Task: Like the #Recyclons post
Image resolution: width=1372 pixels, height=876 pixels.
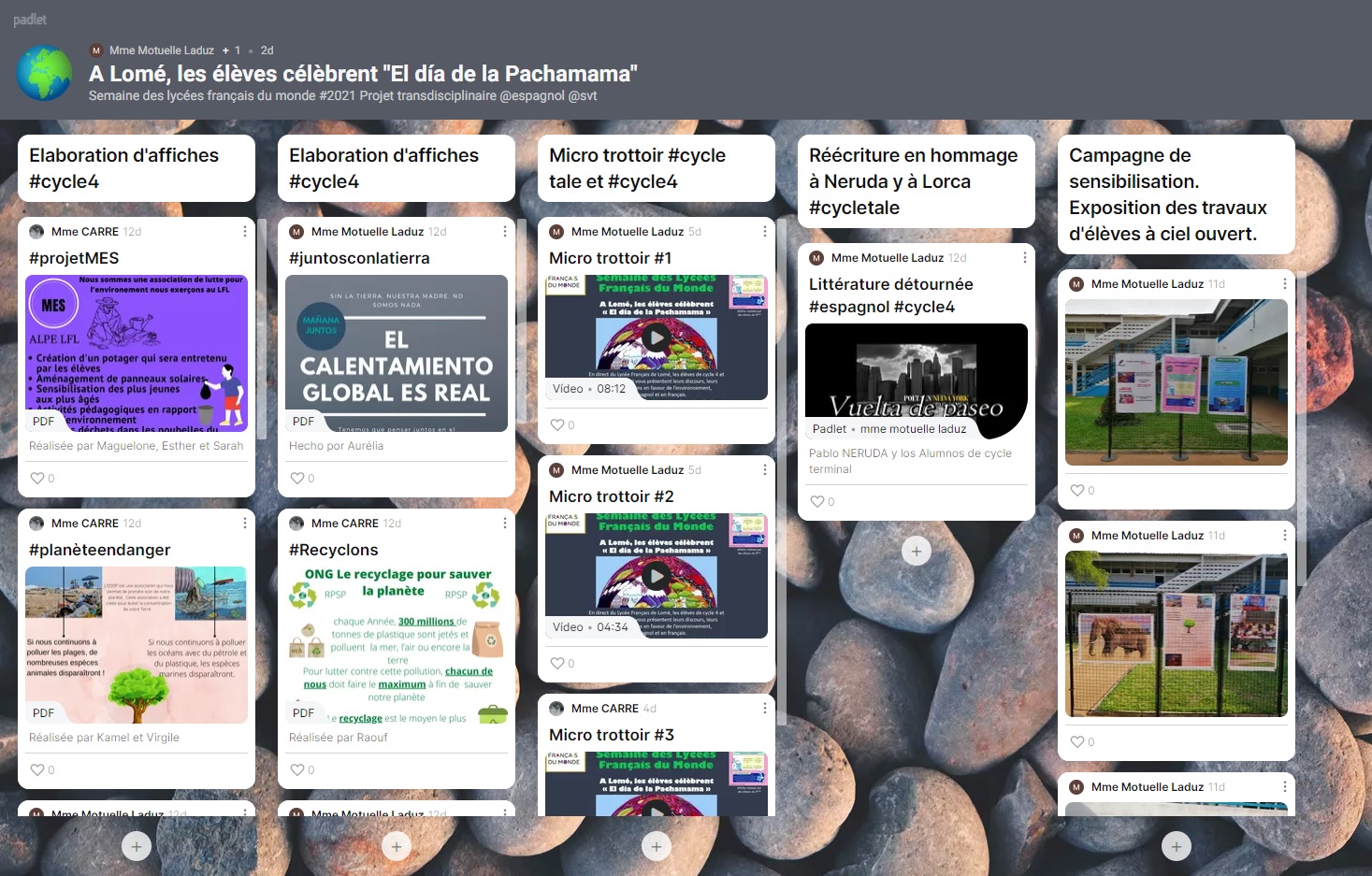Action: tap(297, 769)
